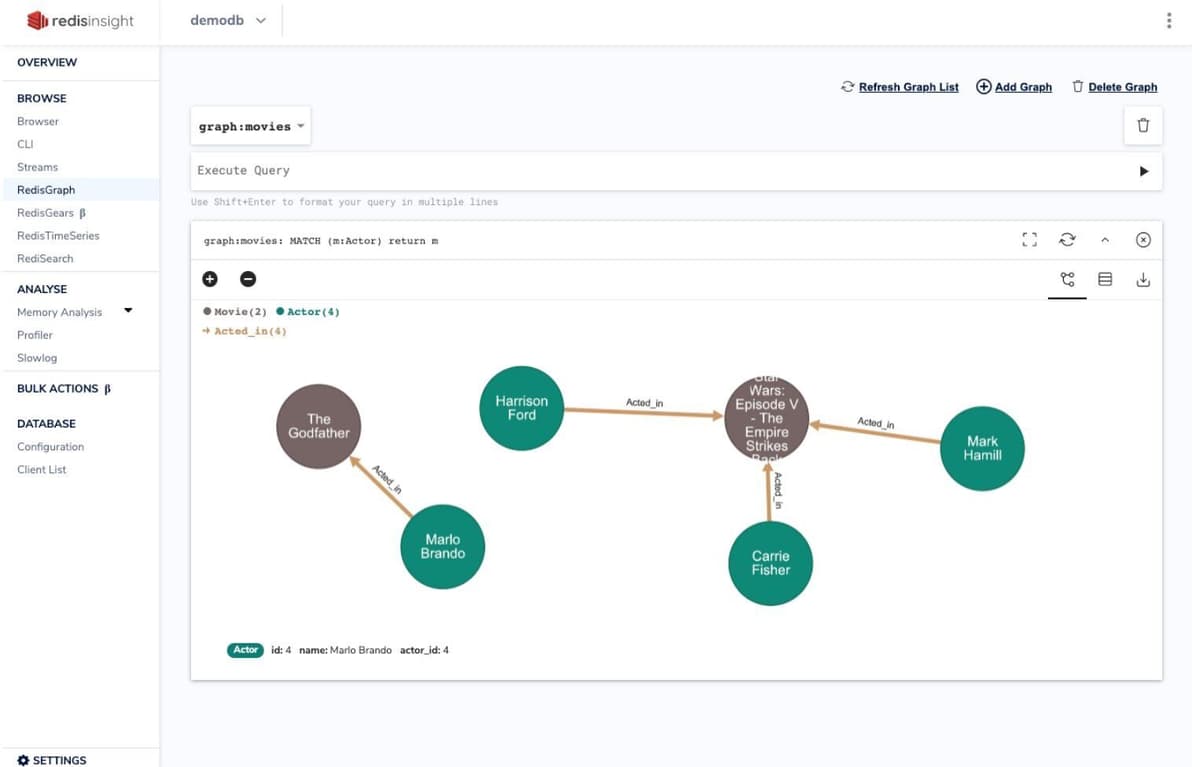This screenshot has height=767, width=1200.
Task: Click the Refresh Graph List link
Action: 900,87
